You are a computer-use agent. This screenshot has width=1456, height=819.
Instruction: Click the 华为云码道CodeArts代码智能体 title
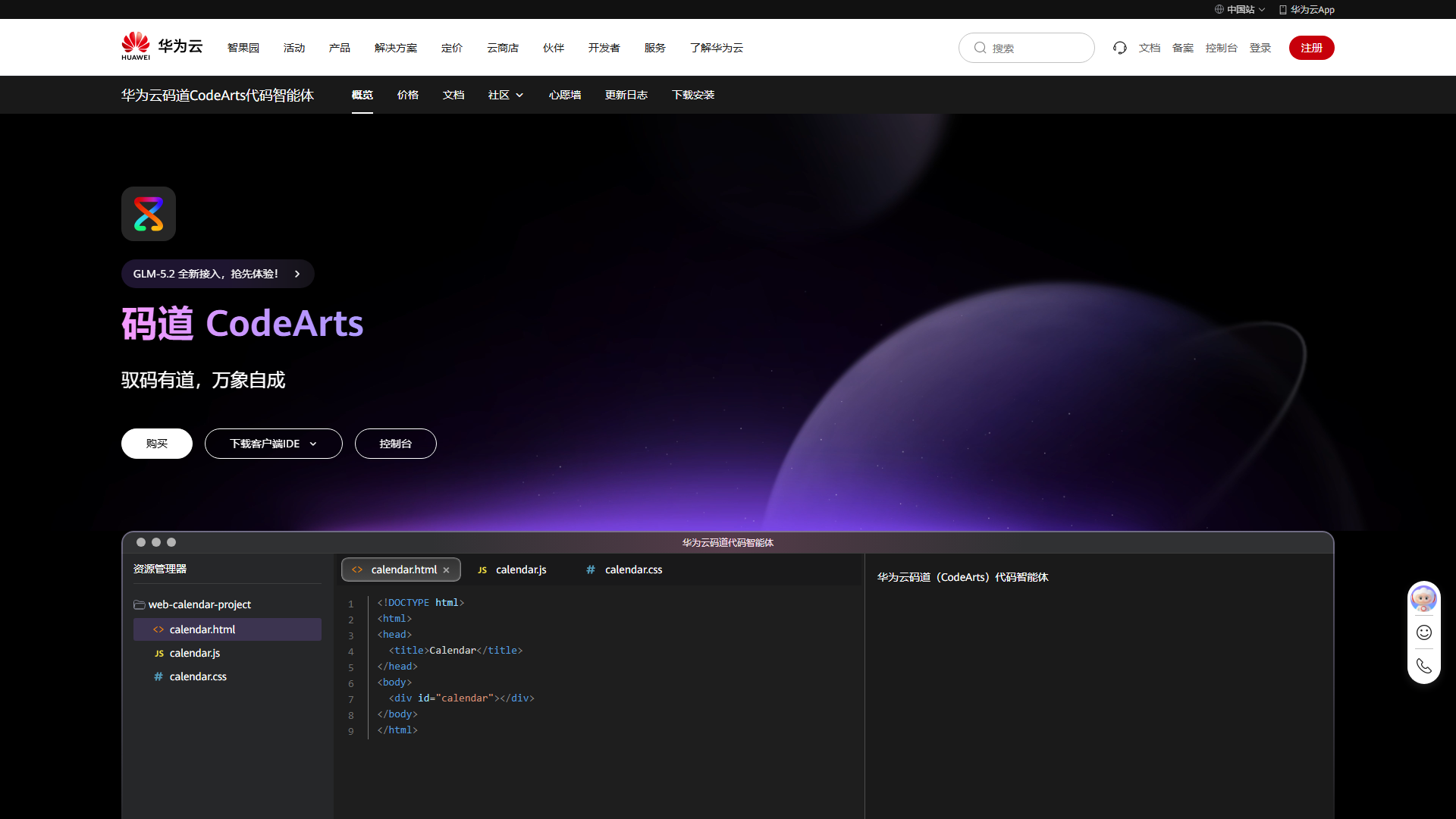(x=218, y=95)
